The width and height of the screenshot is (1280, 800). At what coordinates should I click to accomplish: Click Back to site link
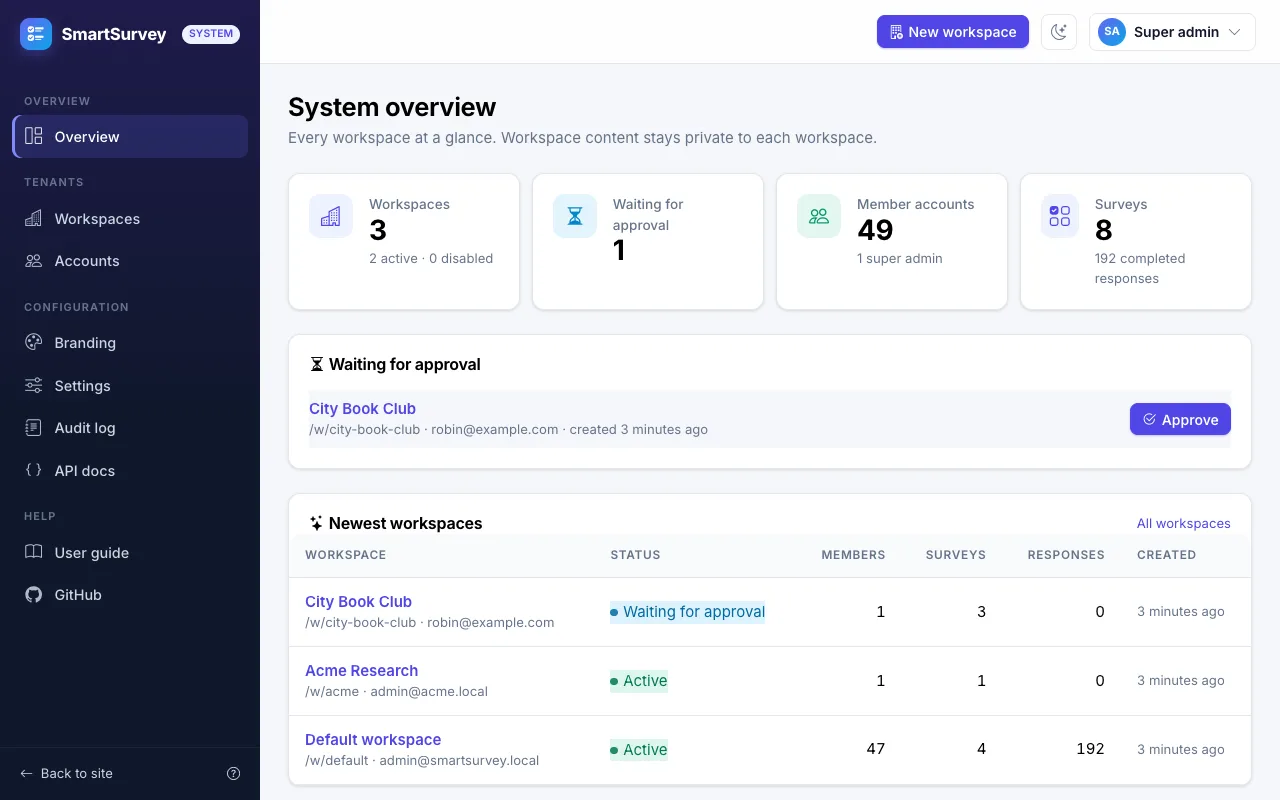tap(66, 773)
